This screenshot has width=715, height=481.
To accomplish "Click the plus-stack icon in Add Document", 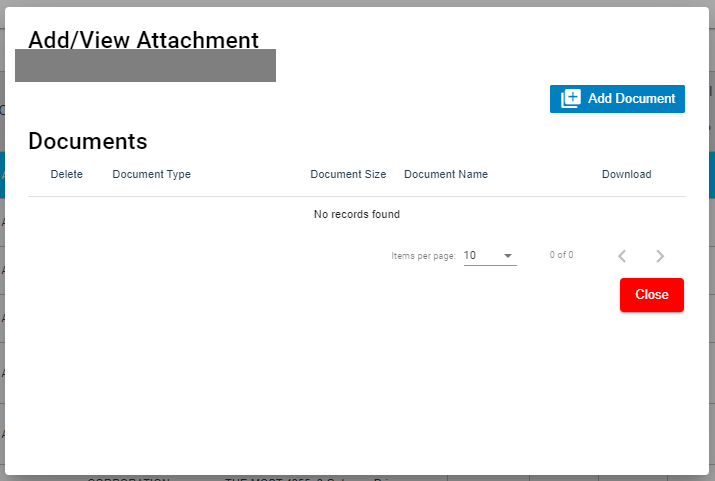I will tap(571, 99).
